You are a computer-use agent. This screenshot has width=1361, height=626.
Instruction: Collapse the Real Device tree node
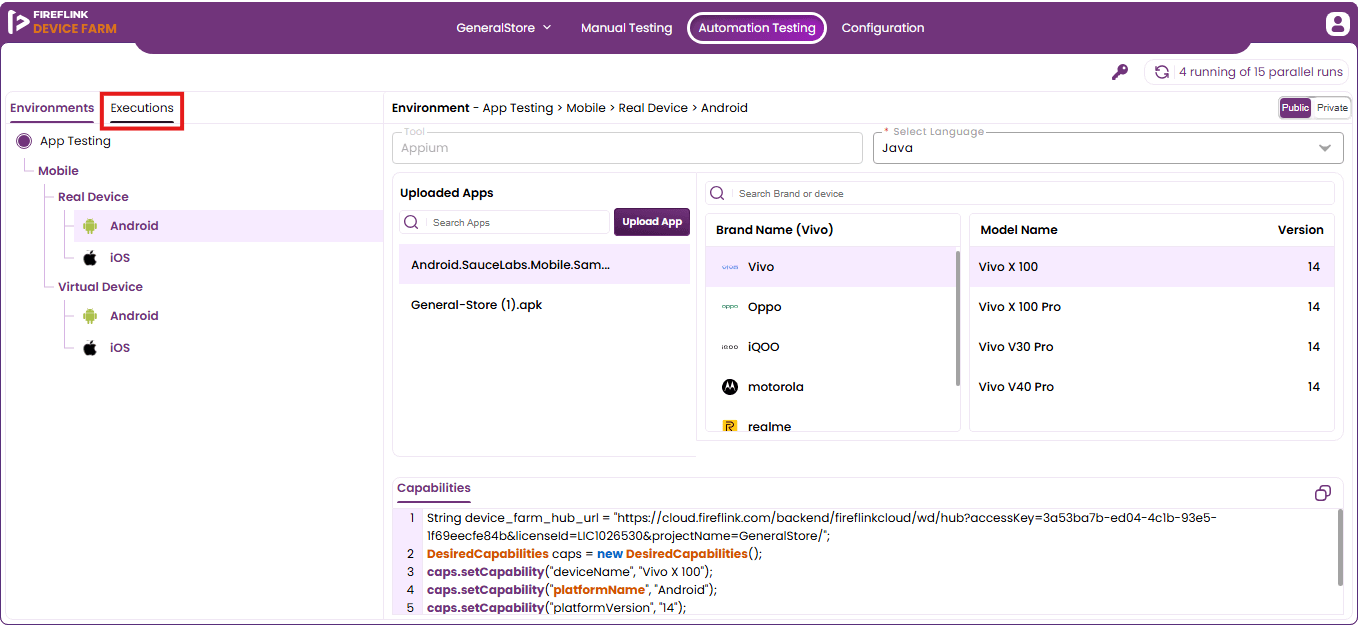[x=93, y=197]
